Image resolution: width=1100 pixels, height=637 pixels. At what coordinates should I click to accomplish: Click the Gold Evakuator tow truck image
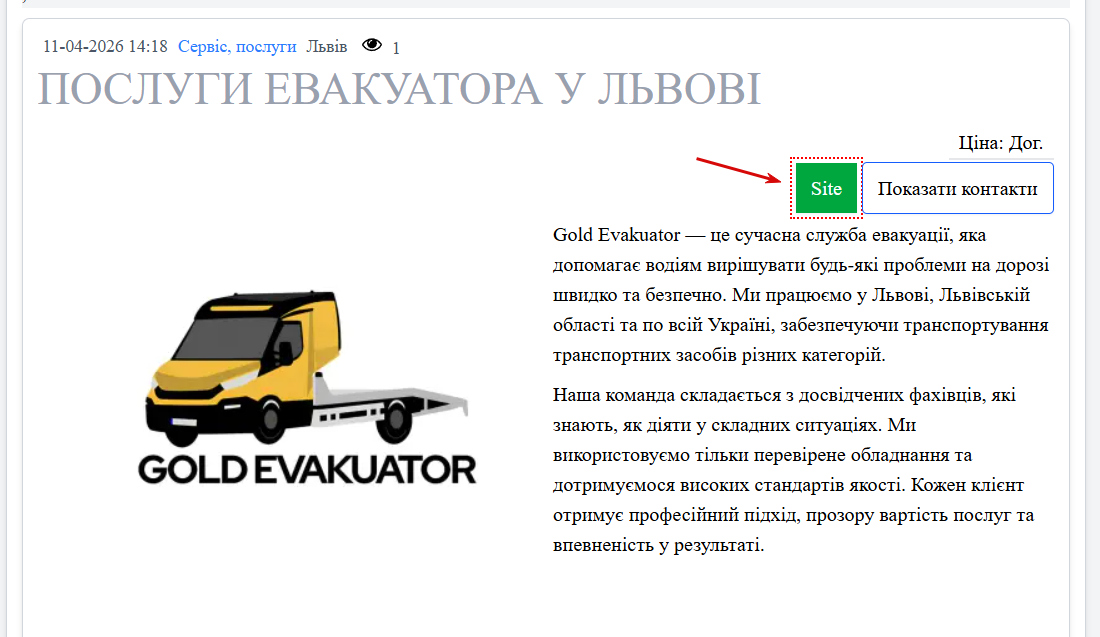click(x=307, y=387)
